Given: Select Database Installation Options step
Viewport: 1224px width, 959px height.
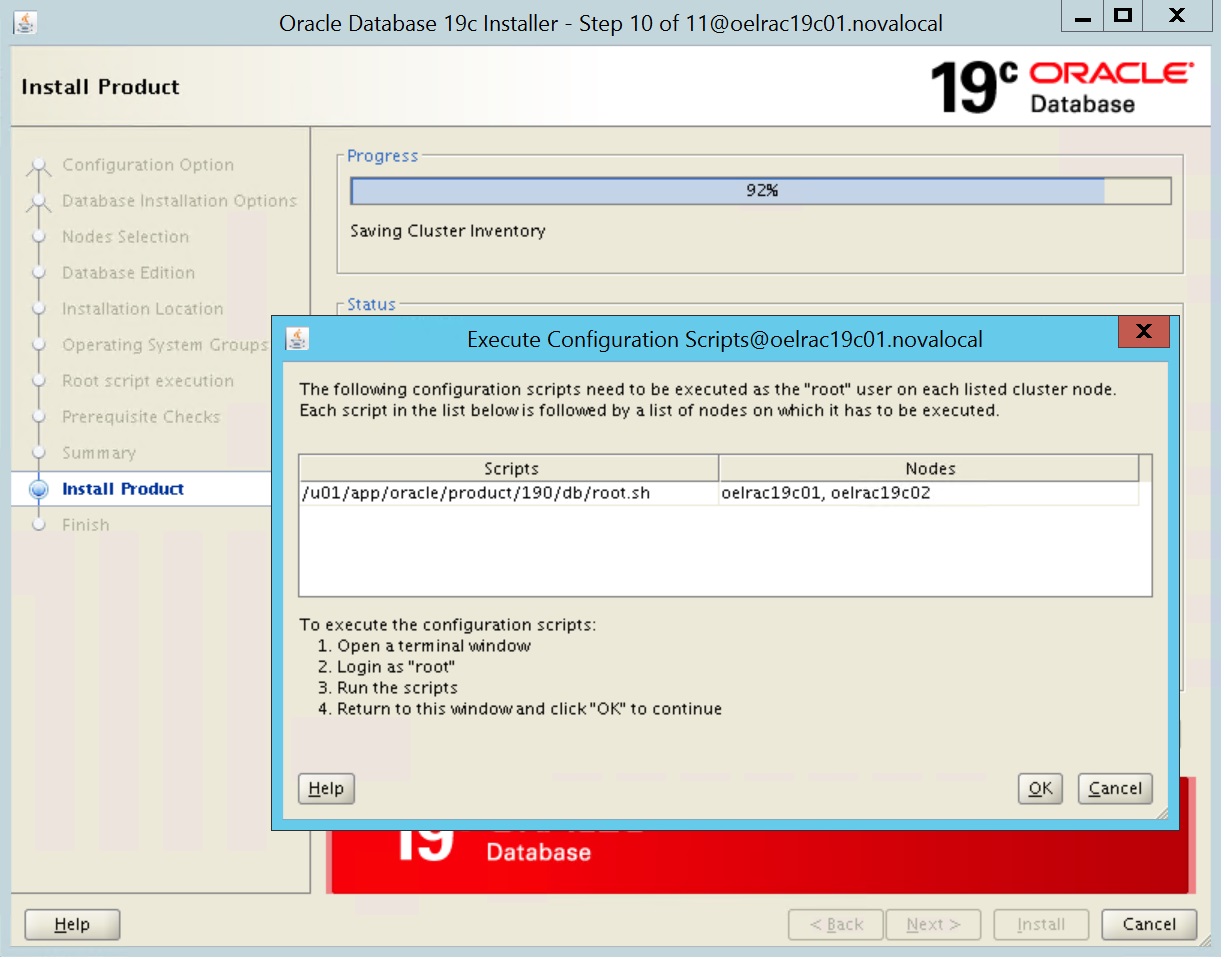Looking at the screenshot, I should (x=180, y=201).
